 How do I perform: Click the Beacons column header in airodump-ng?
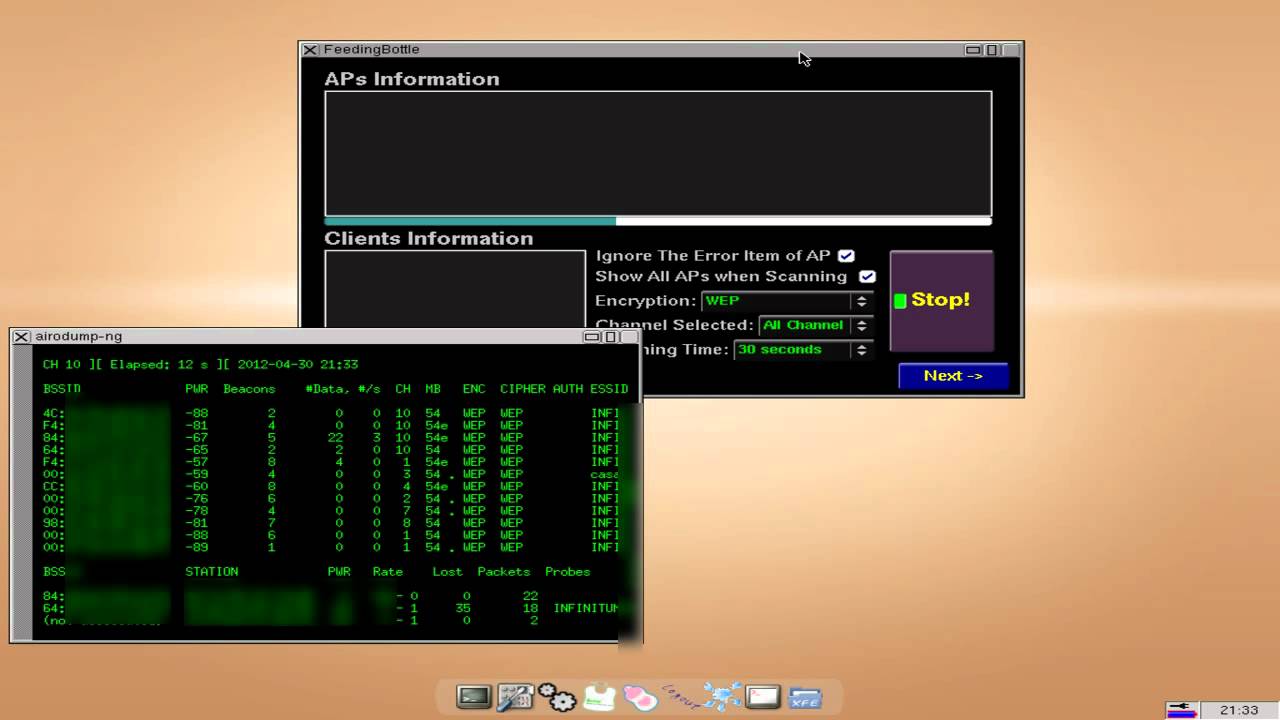(249, 389)
